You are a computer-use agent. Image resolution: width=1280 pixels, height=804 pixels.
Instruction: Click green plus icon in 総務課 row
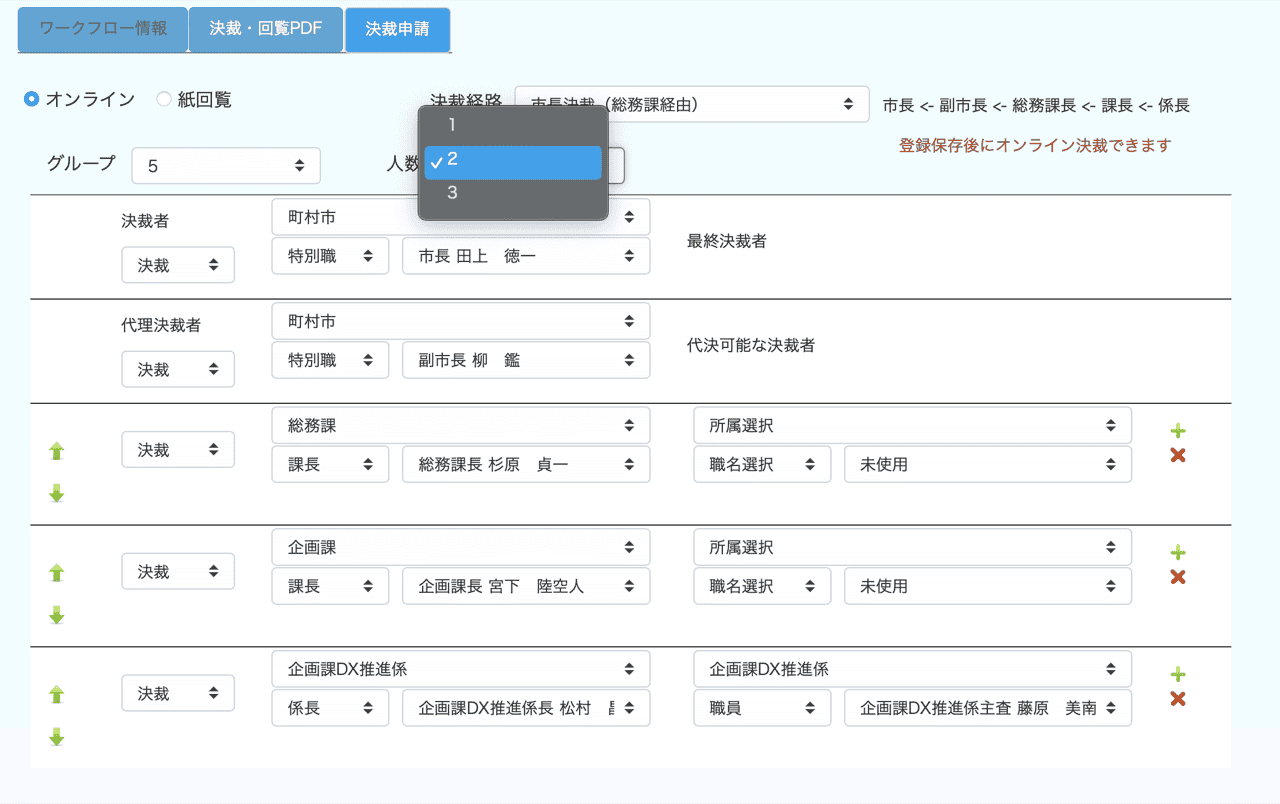[x=1177, y=431]
